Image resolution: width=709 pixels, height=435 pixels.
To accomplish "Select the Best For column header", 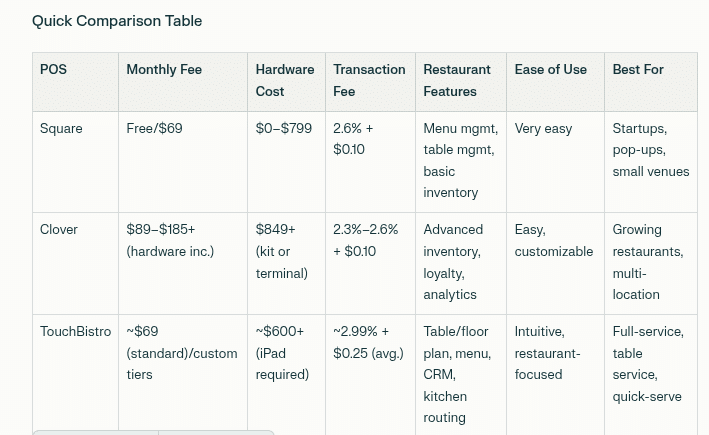I will pos(651,82).
